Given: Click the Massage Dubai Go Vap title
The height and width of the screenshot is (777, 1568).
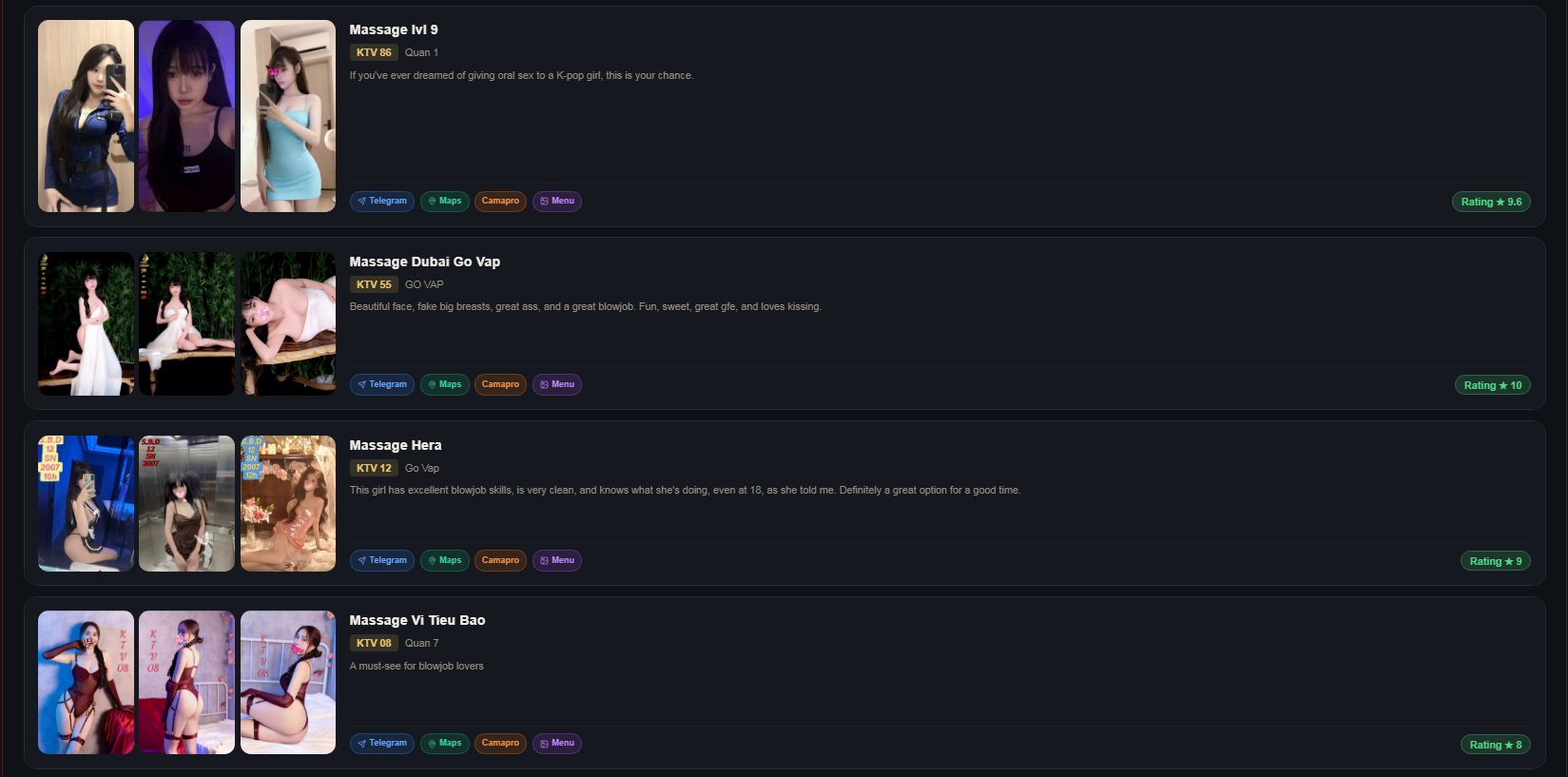Looking at the screenshot, I should click(424, 262).
